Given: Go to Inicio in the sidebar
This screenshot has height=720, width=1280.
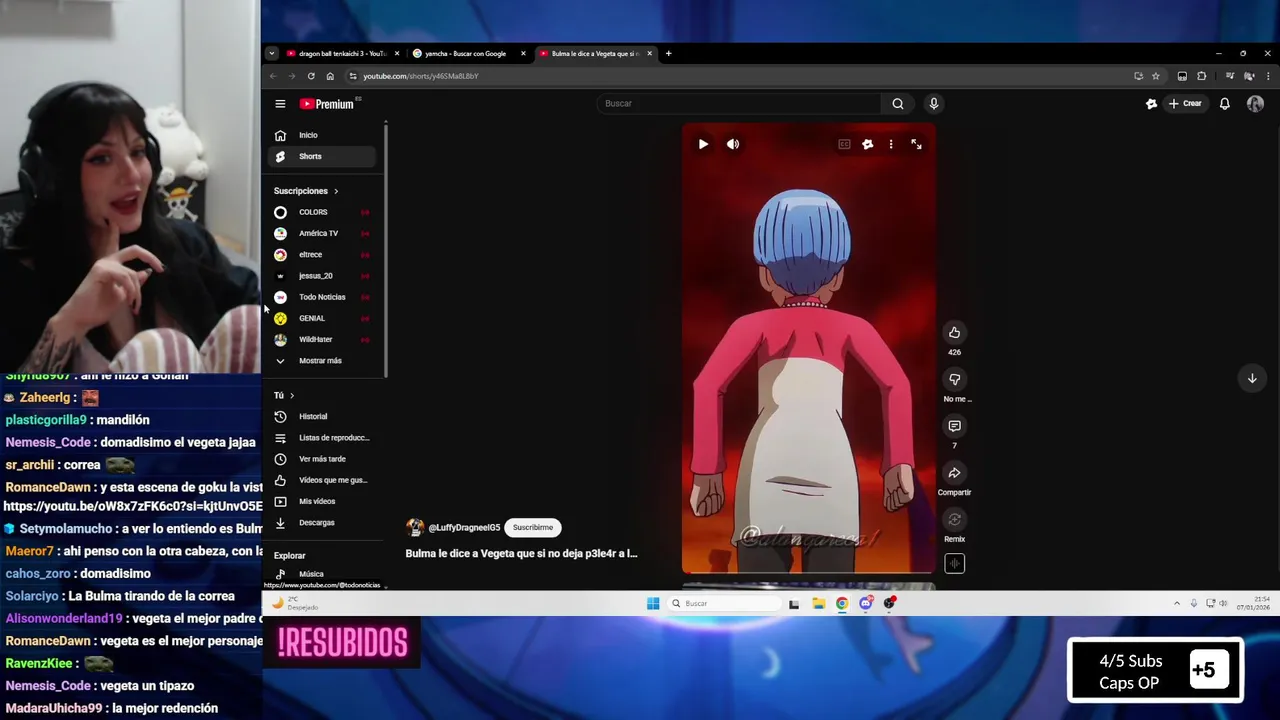Looking at the screenshot, I should 322,135.
